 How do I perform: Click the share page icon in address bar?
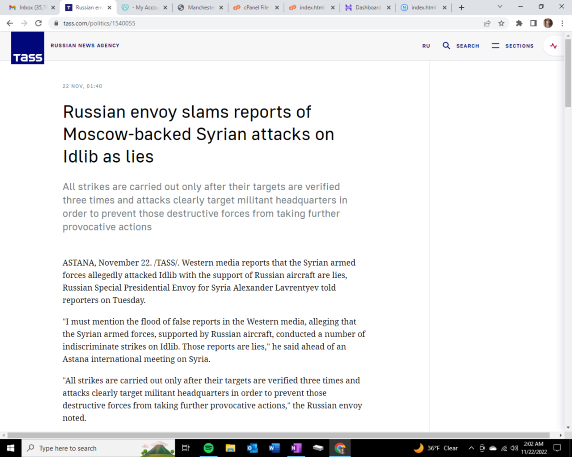487,23
